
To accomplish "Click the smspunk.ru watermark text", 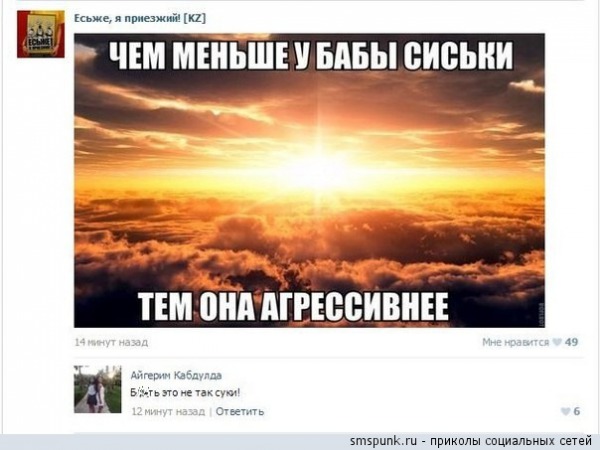I will click(x=383, y=441).
